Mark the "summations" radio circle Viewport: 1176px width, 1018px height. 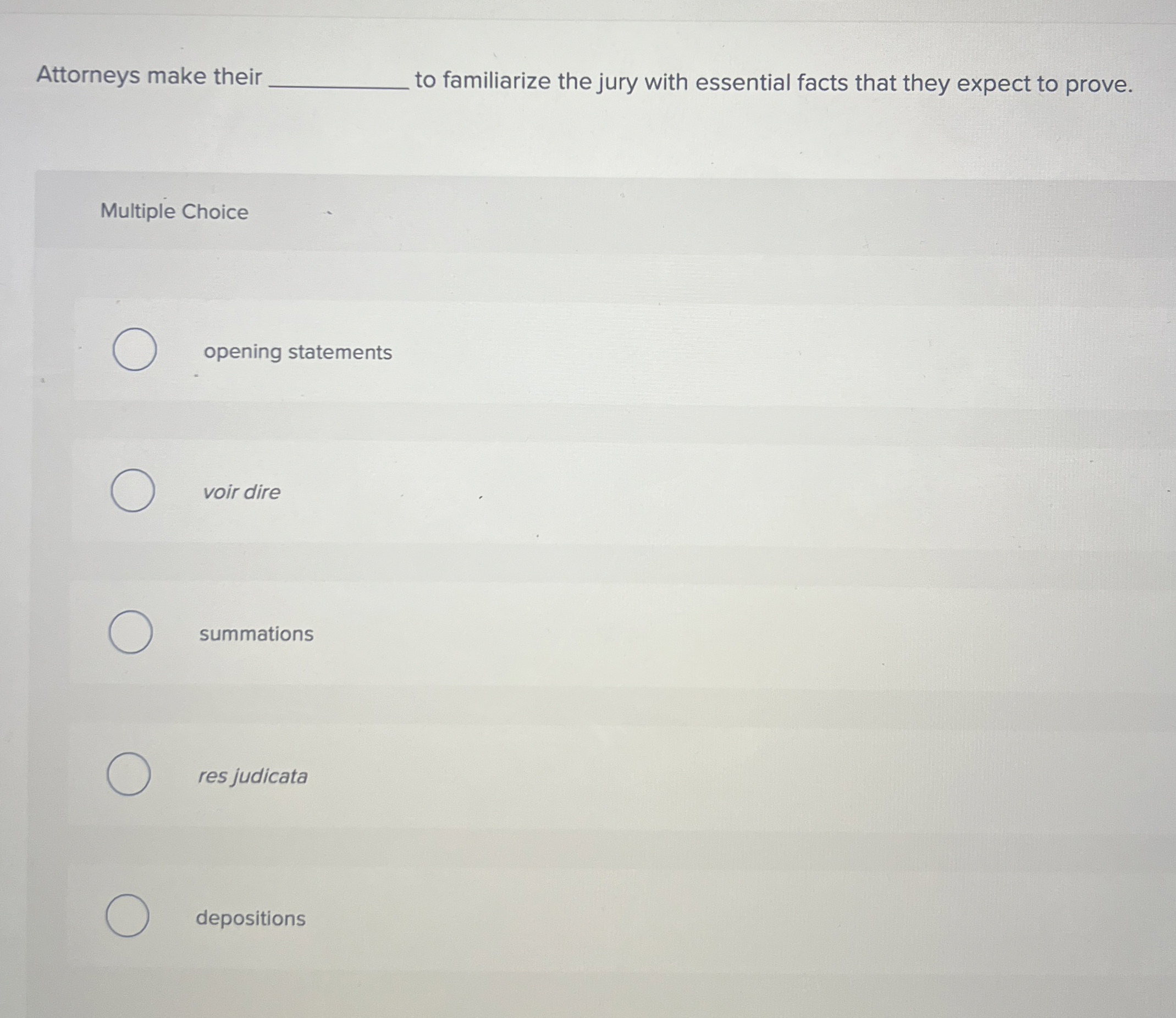pyautogui.click(x=131, y=632)
